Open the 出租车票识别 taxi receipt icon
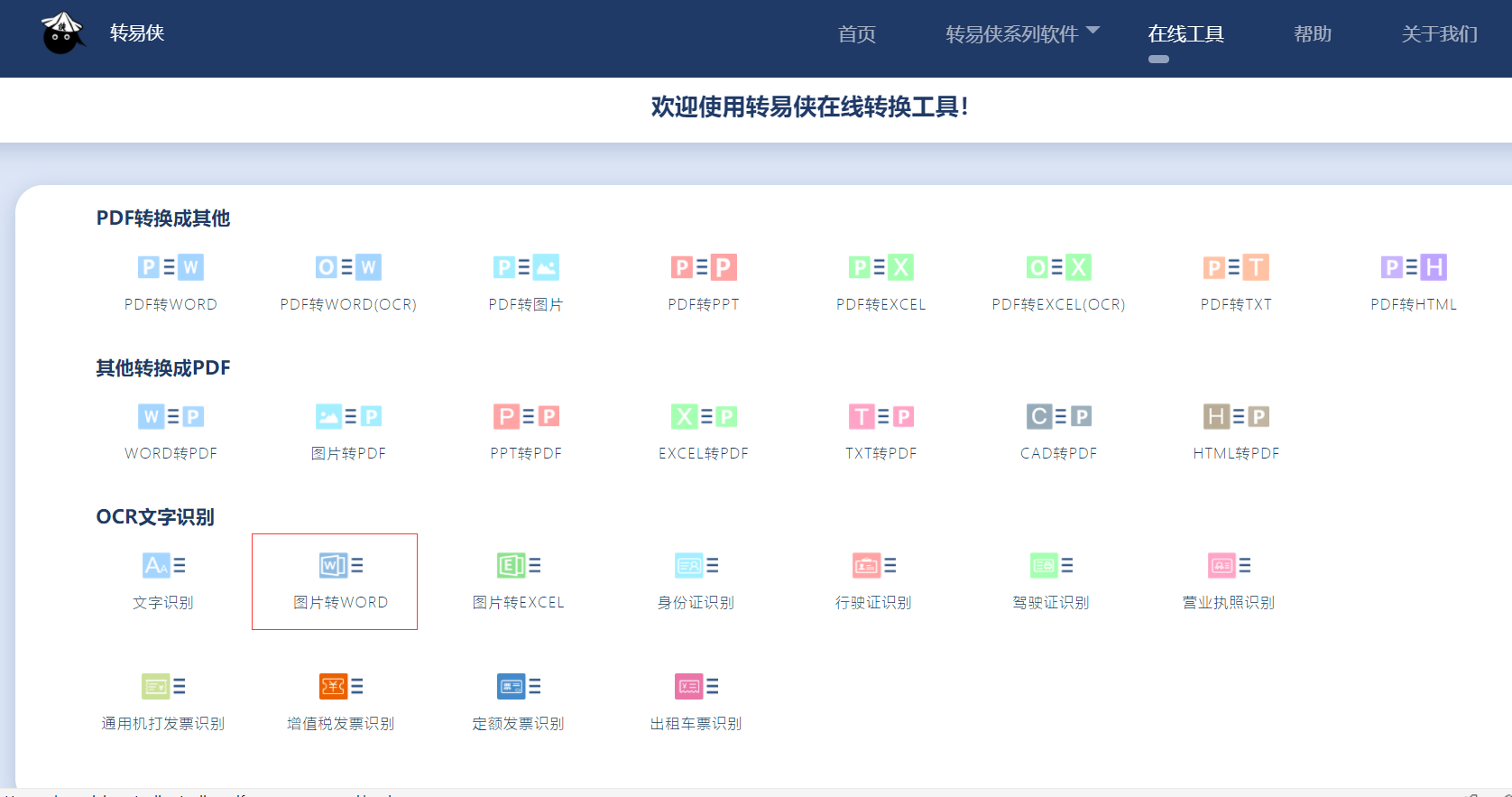This screenshot has width=1512, height=797. pos(696,686)
